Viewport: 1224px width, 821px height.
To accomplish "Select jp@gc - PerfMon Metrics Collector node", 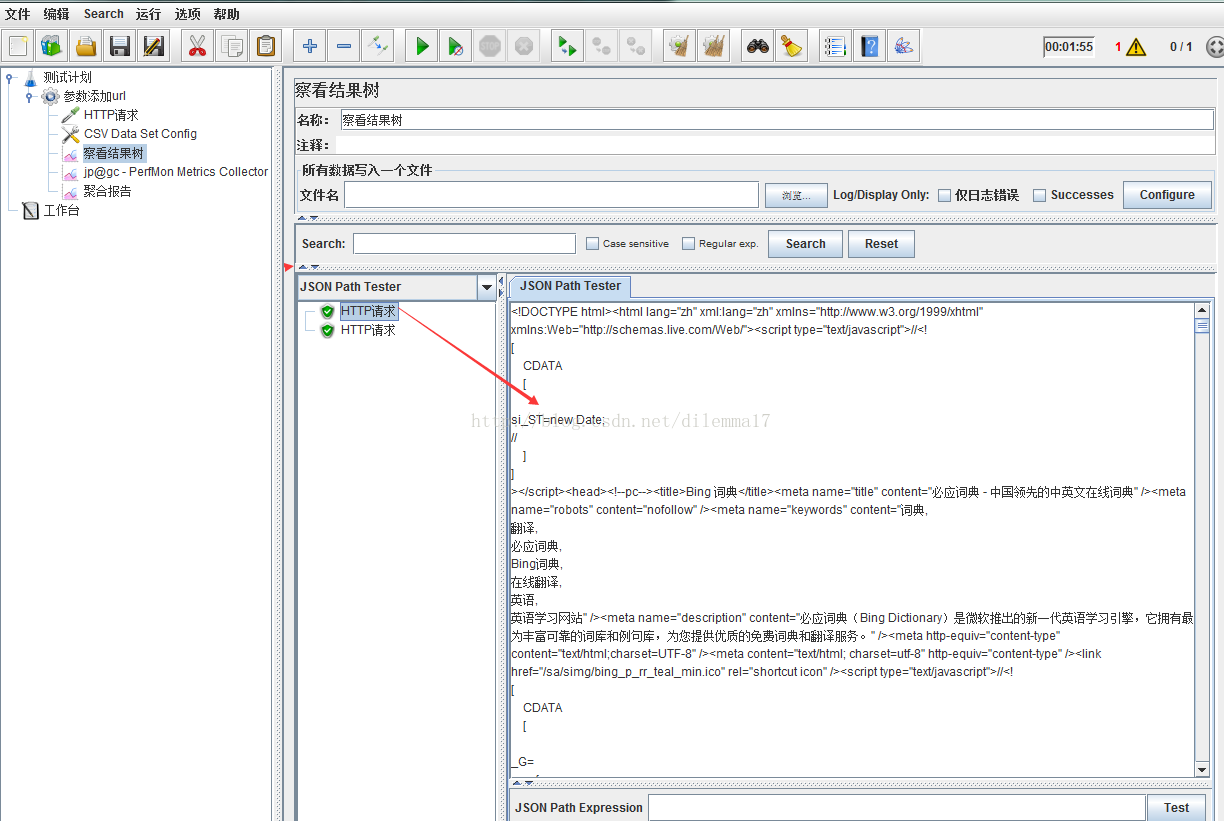I will point(175,172).
